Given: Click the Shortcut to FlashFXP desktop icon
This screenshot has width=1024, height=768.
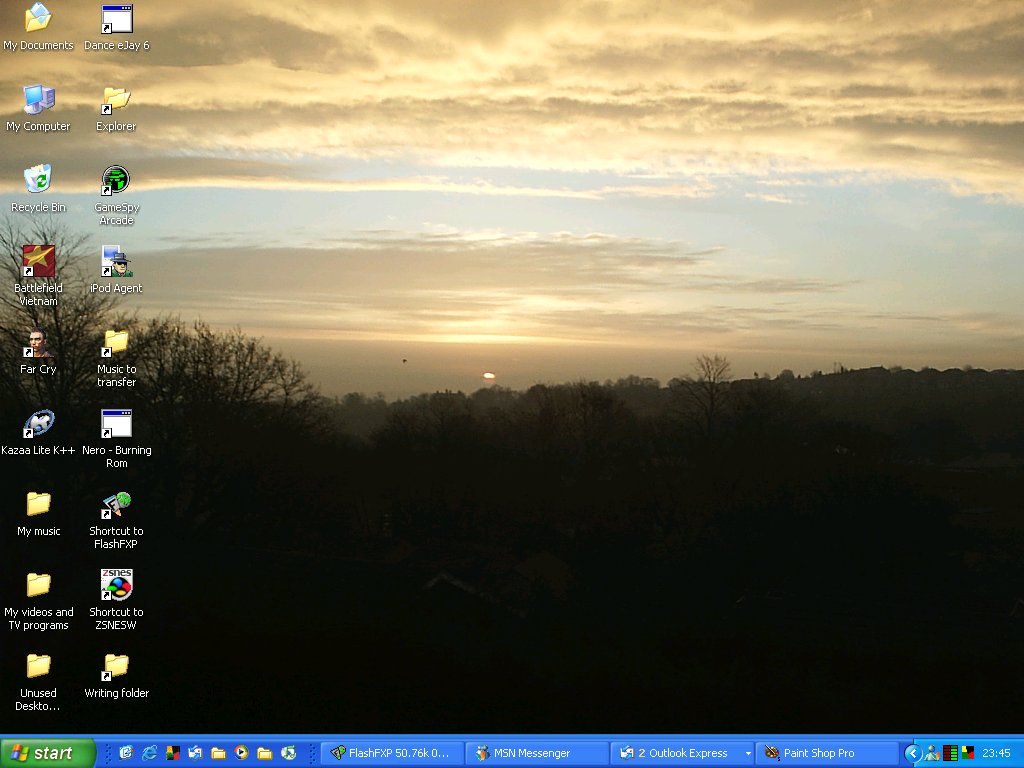Looking at the screenshot, I should (x=116, y=505).
